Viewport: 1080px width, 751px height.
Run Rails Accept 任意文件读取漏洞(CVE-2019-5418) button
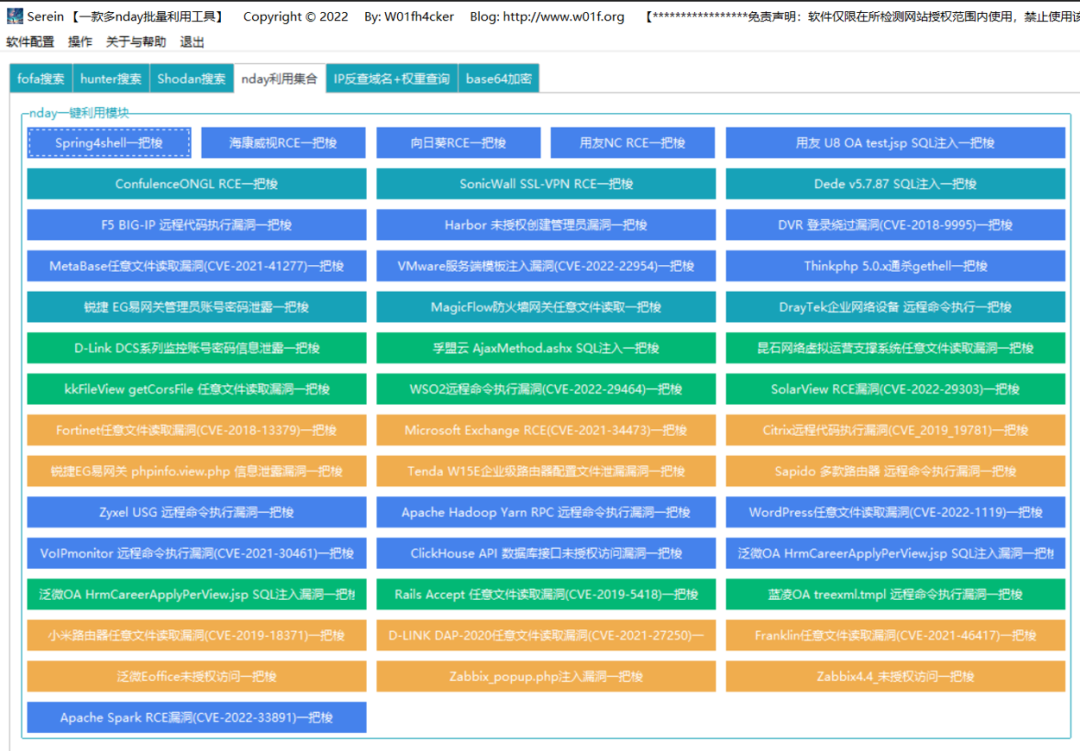pyautogui.click(x=546, y=594)
